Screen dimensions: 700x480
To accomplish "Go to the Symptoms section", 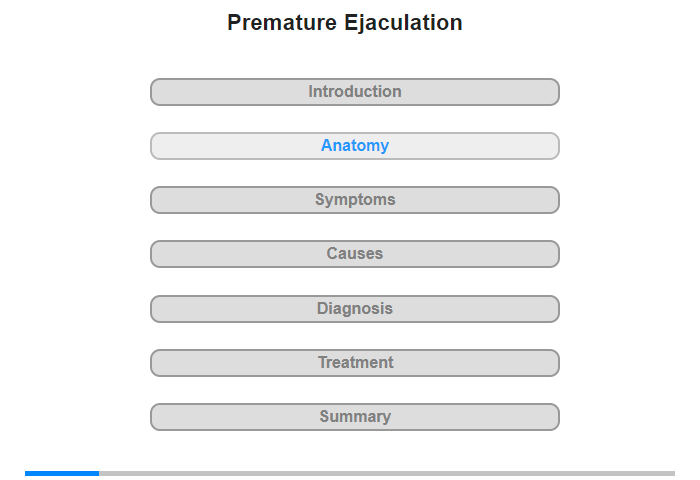I will click(354, 200).
